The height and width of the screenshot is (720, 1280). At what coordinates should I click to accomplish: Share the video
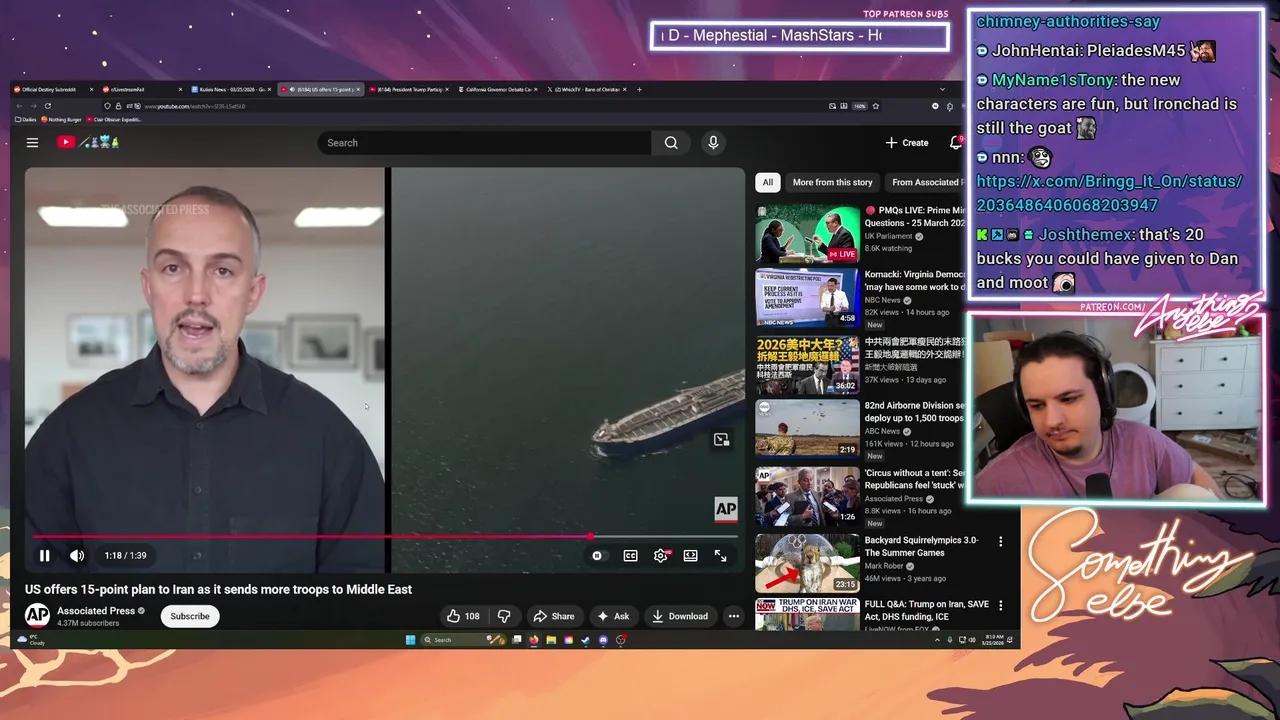pos(553,616)
